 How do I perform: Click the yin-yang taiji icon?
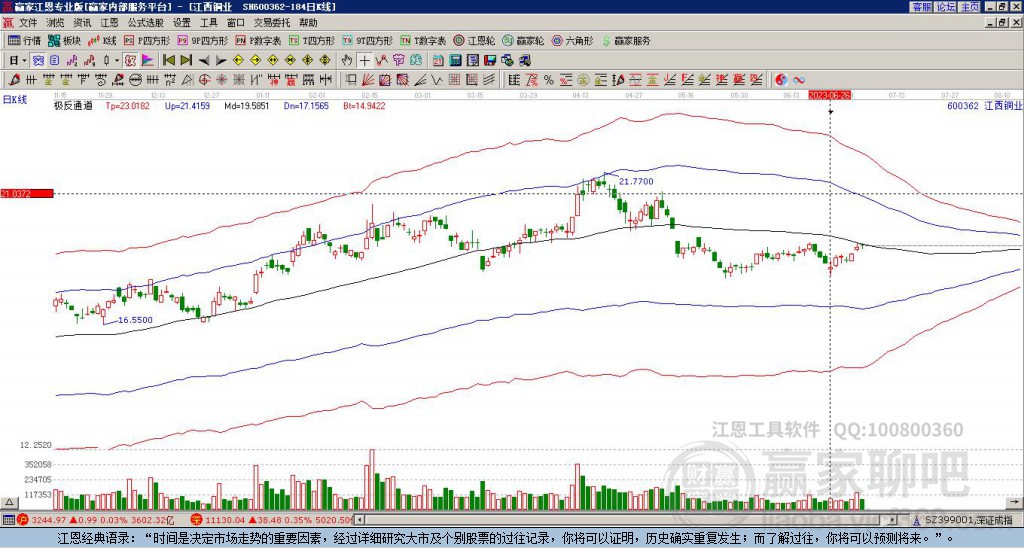pos(781,80)
